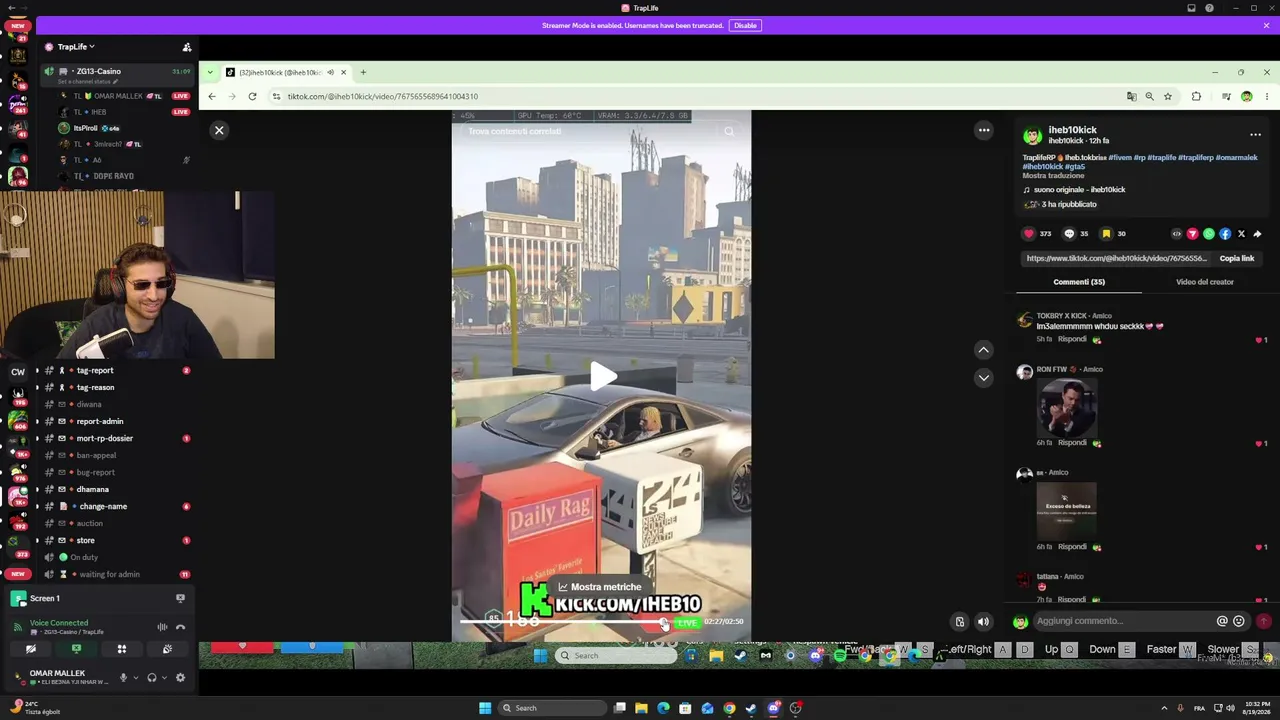This screenshot has height=720, width=1280.
Task: Go back in the browser
Action: (211, 97)
